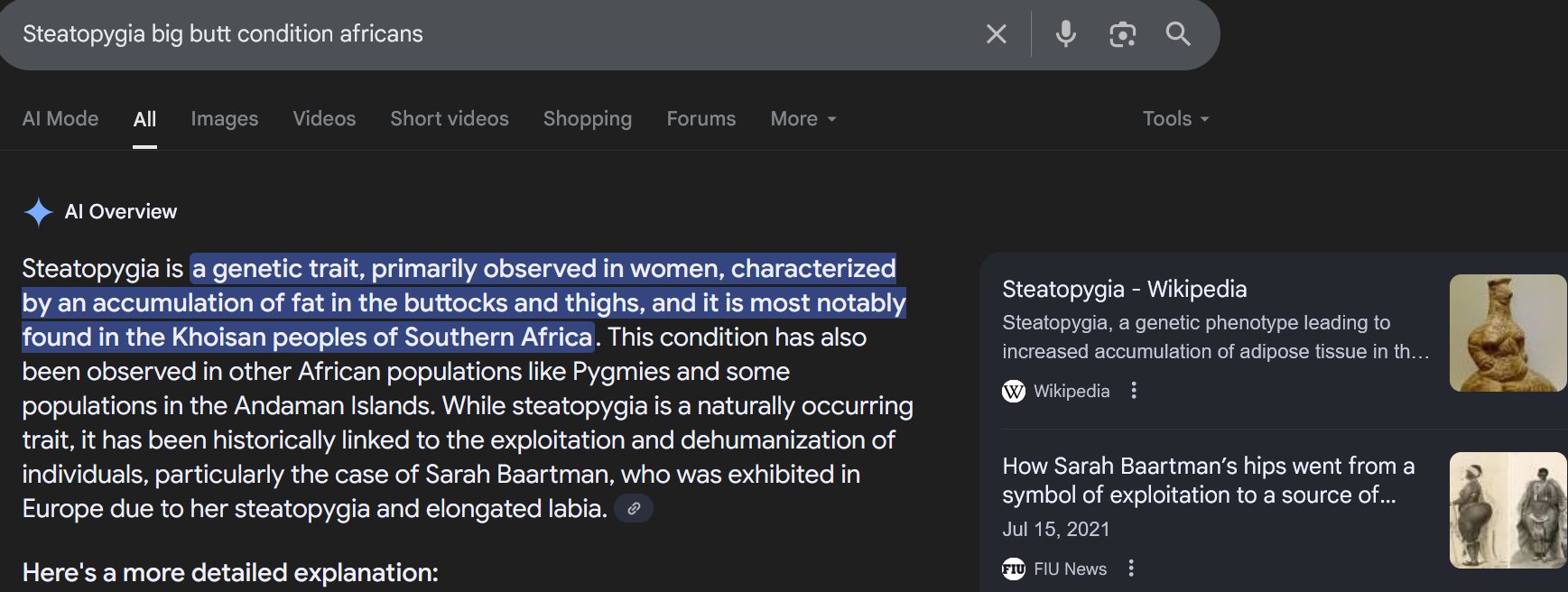Image resolution: width=1568 pixels, height=592 pixels.
Task: Clear the search query with X icon
Action: click(997, 34)
